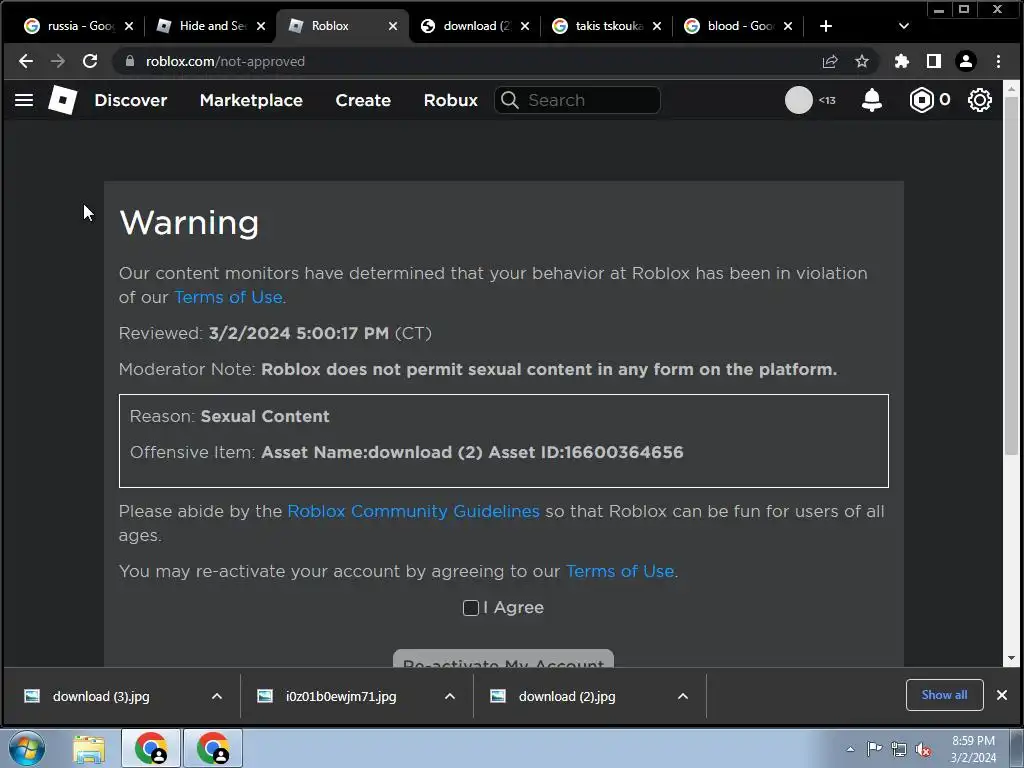Click the Action Center flag tray icon
The height and width of the screenshot is (768, 1024).
pyautogui.click(x=874, y=749)
